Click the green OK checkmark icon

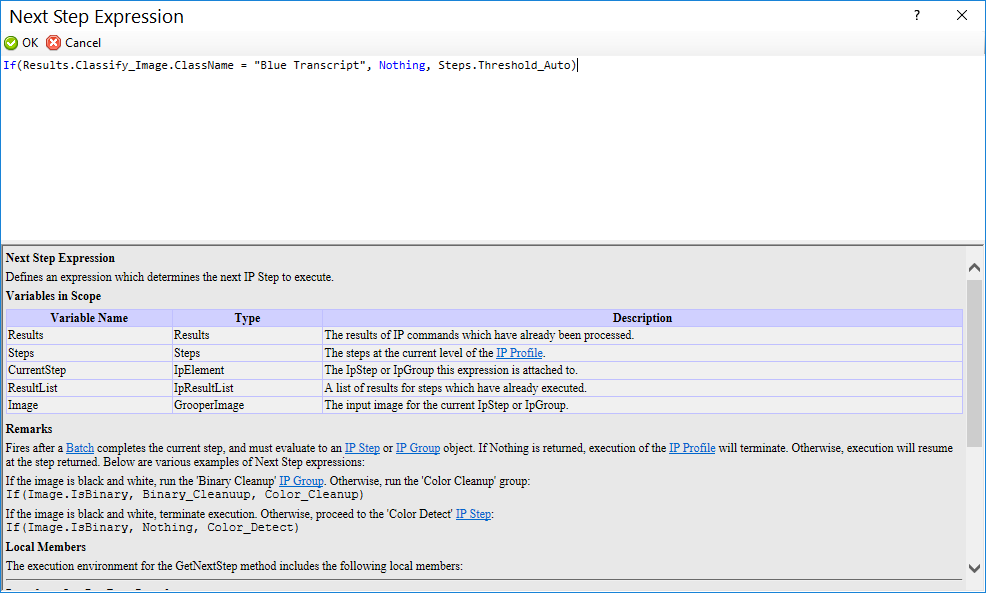point(11,43)
